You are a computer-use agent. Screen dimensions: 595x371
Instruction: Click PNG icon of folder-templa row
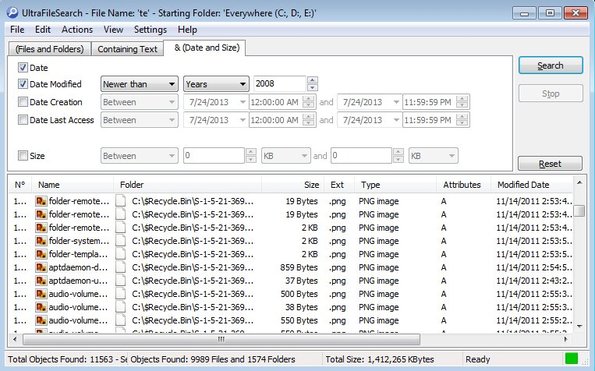click(x=41, y=254)
